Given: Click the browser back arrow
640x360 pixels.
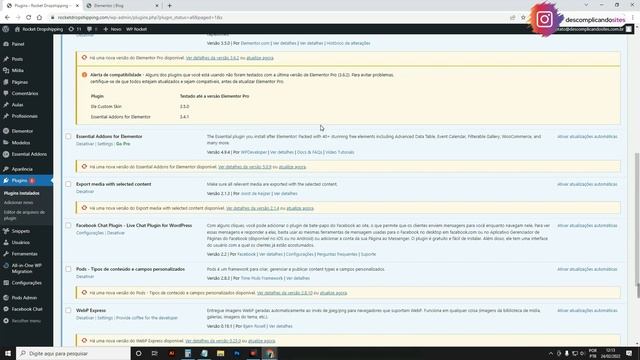Looking at the screenshot, I should (7, 18).
